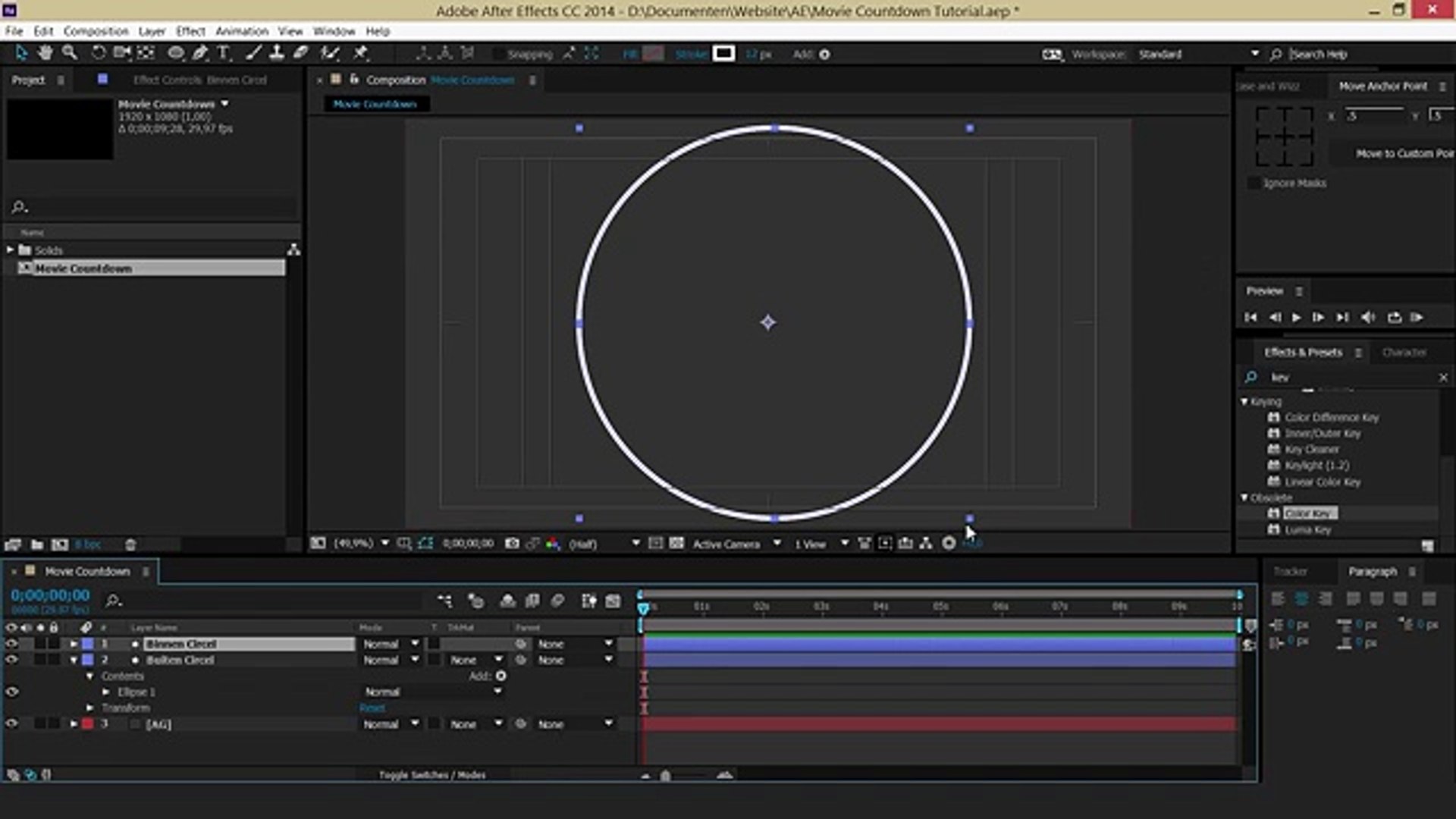The image size is (1456, 819).
Task: Click the snapshot camera icon in viewer
Action: 513,543
